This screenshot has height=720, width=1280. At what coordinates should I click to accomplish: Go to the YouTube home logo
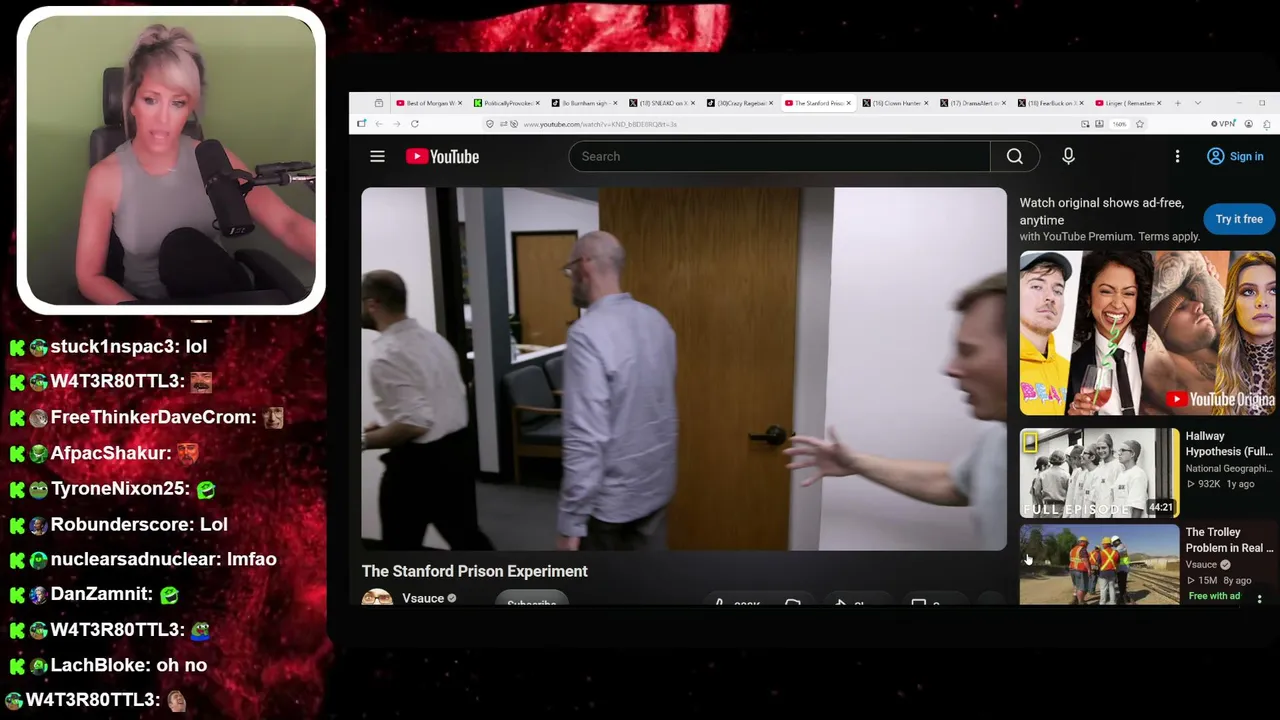442,156
